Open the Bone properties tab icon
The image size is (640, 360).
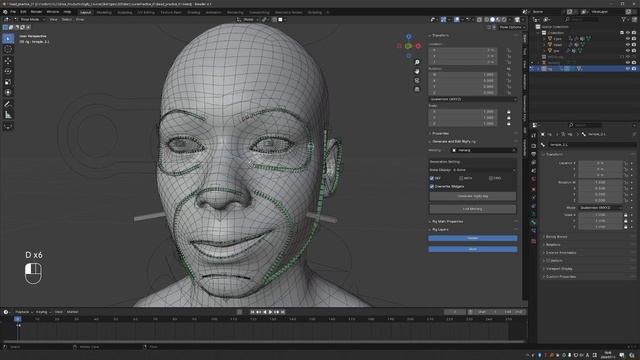533,222
